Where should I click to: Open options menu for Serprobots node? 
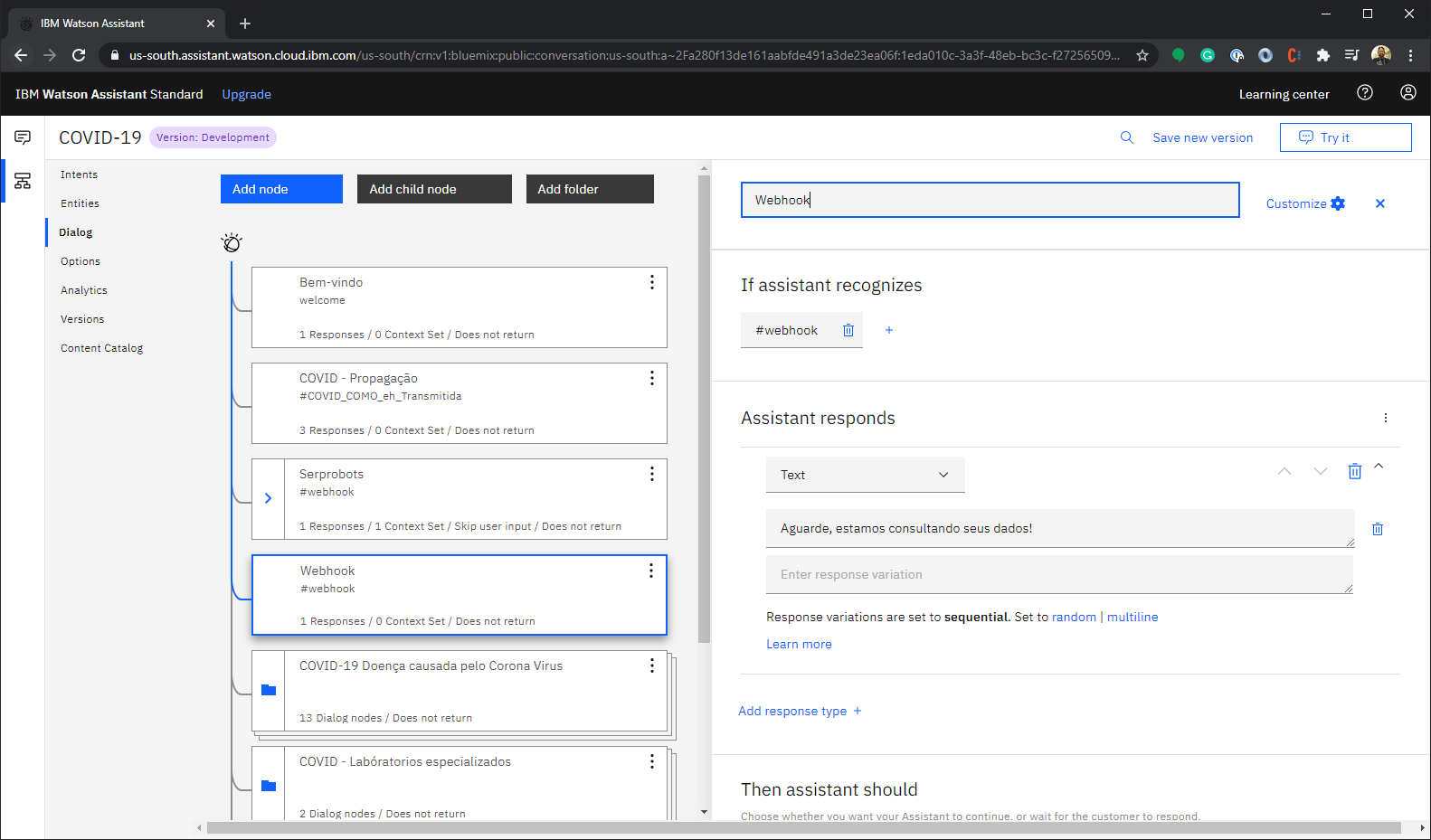tap(651, 474)
